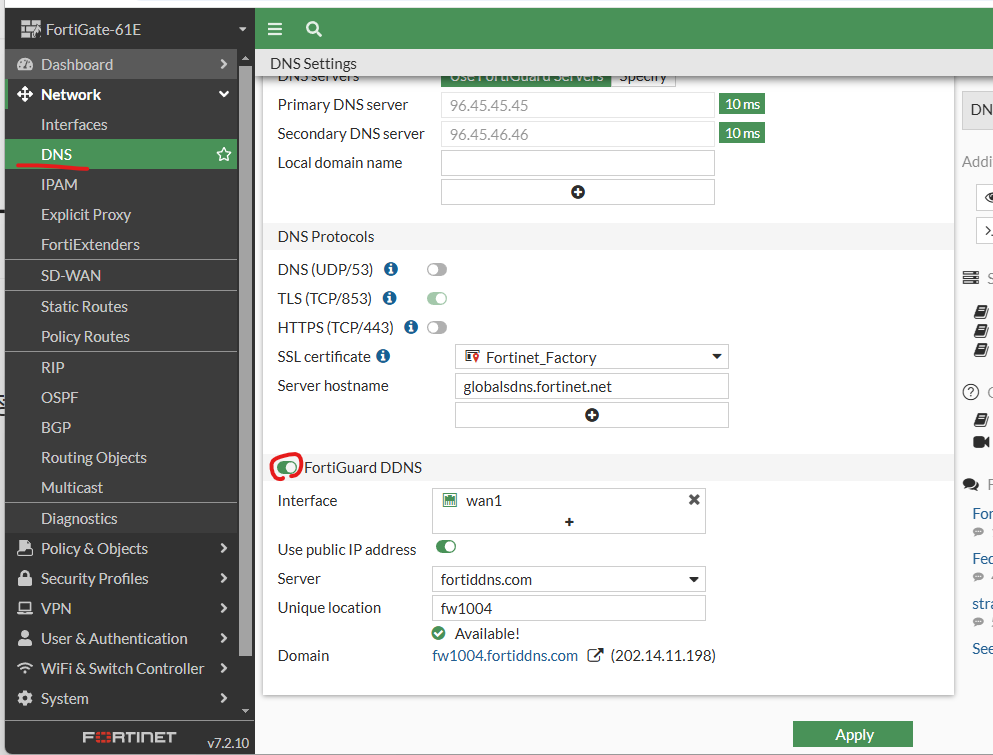
Task: Disable the FortiGuard DDNS switch
Action: pyautogui.click(x=287, y=467)
